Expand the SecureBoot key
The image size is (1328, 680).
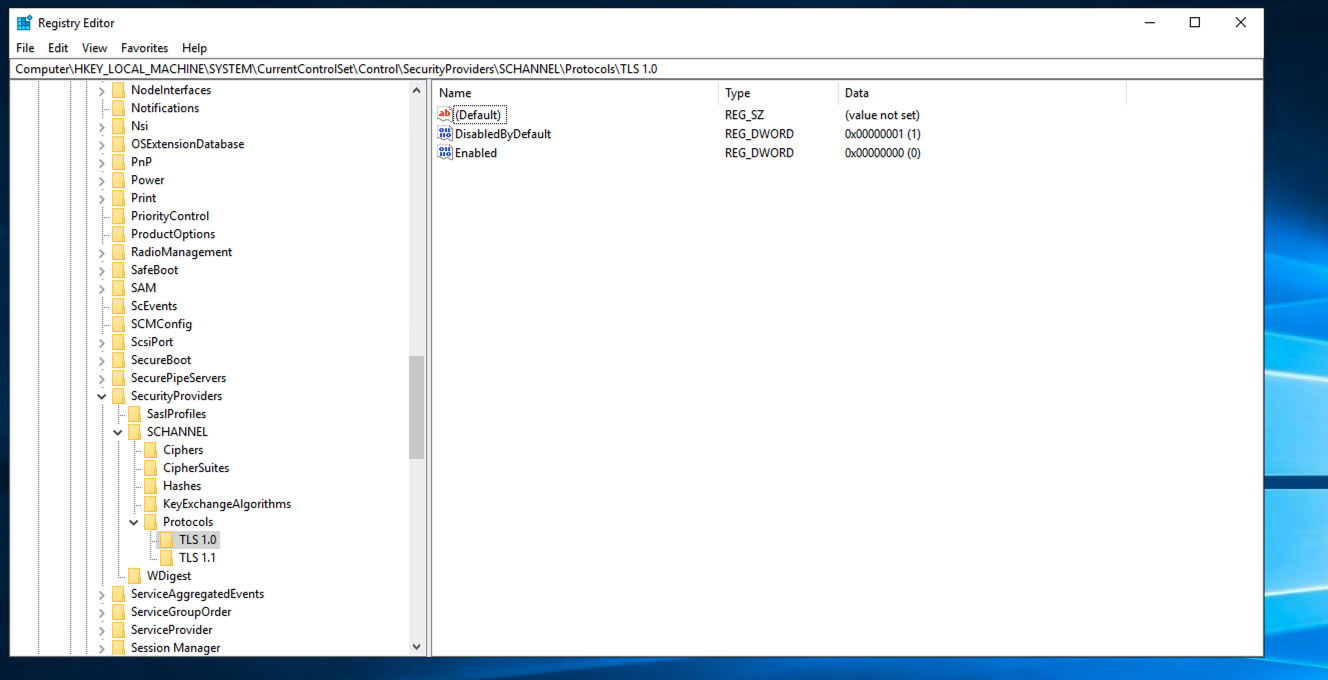point(102,361)
